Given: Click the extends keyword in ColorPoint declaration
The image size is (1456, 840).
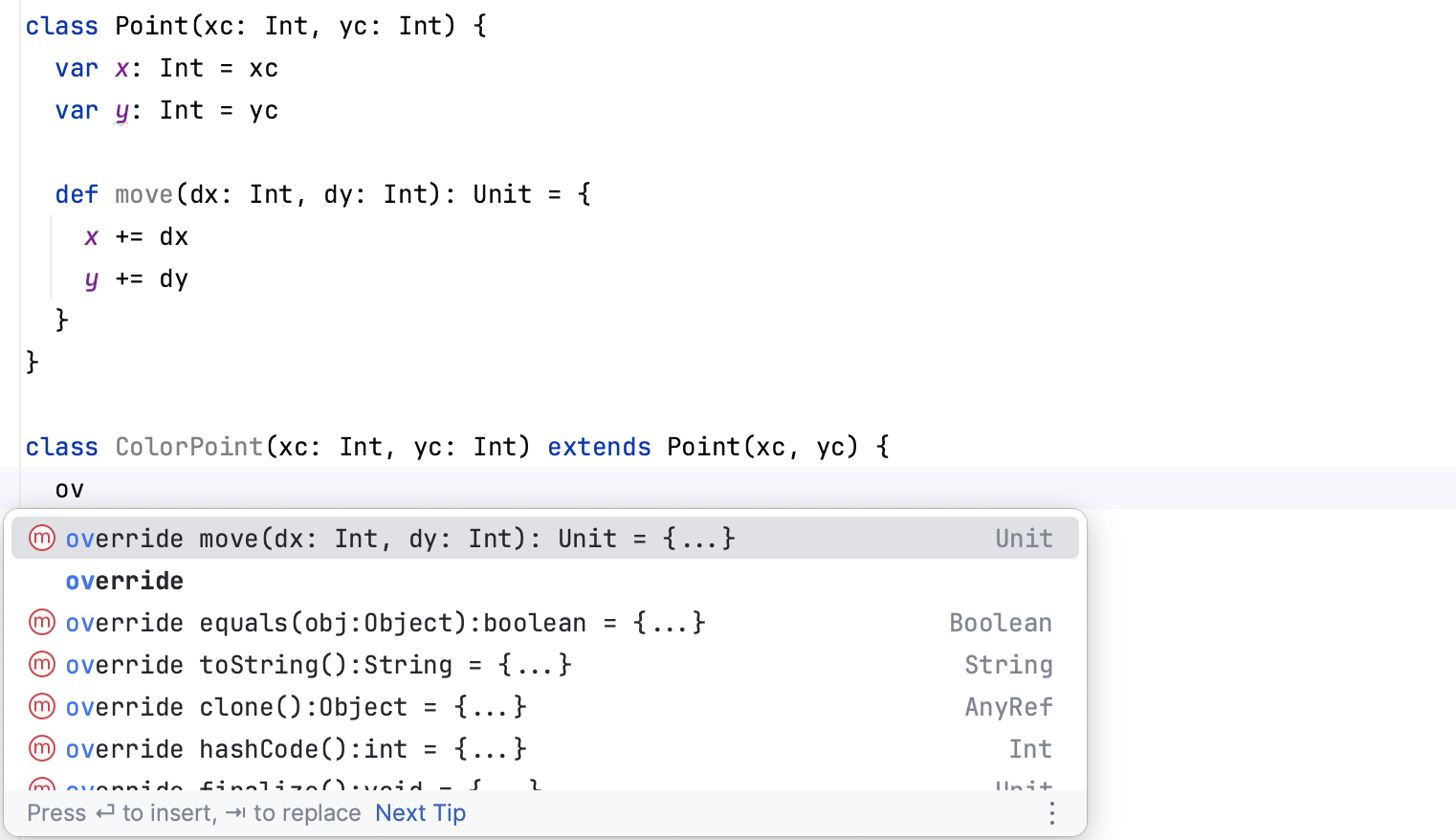Looking at the screenshot, I should coord(599,447).
